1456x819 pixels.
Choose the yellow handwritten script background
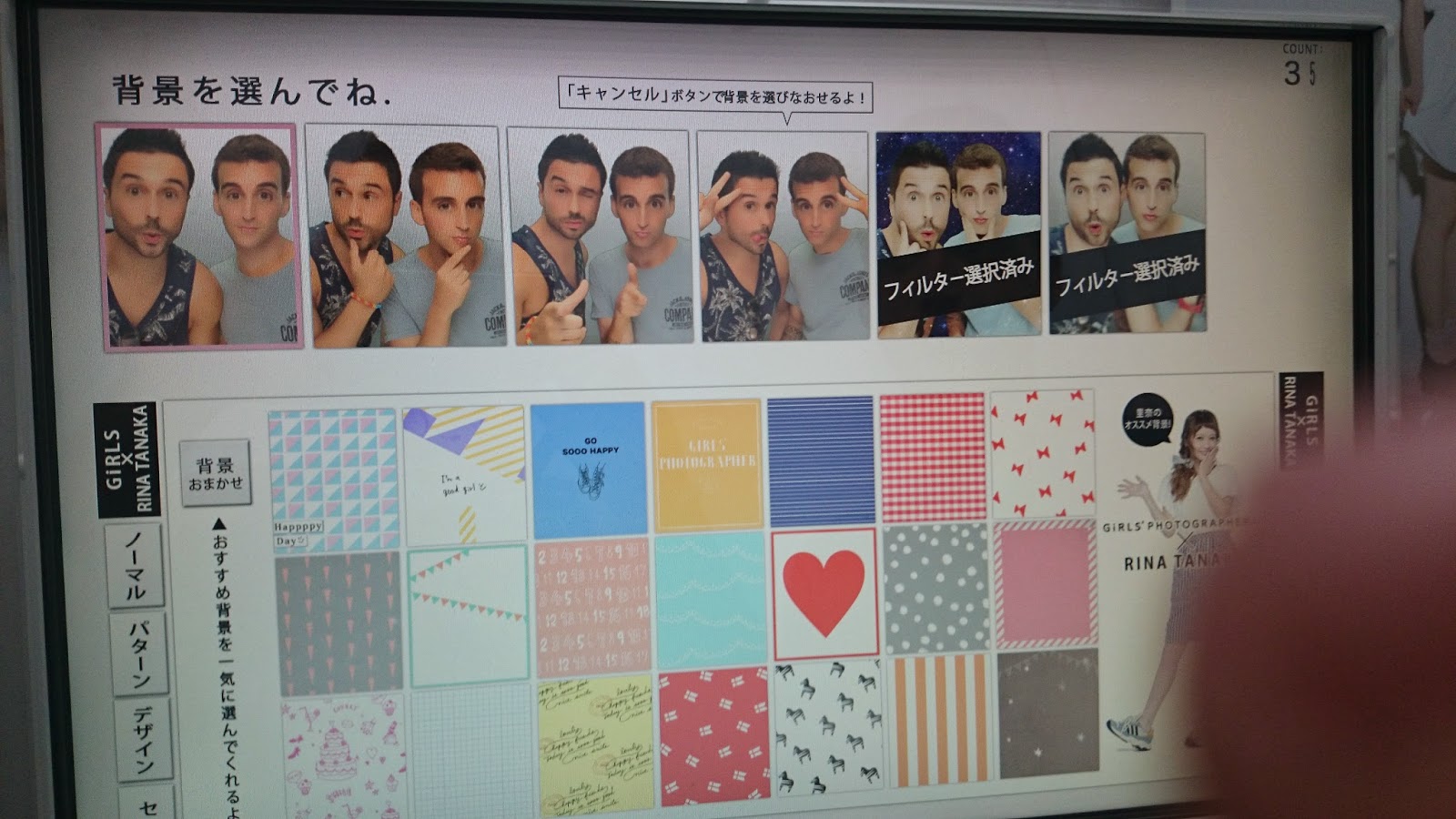597,745
